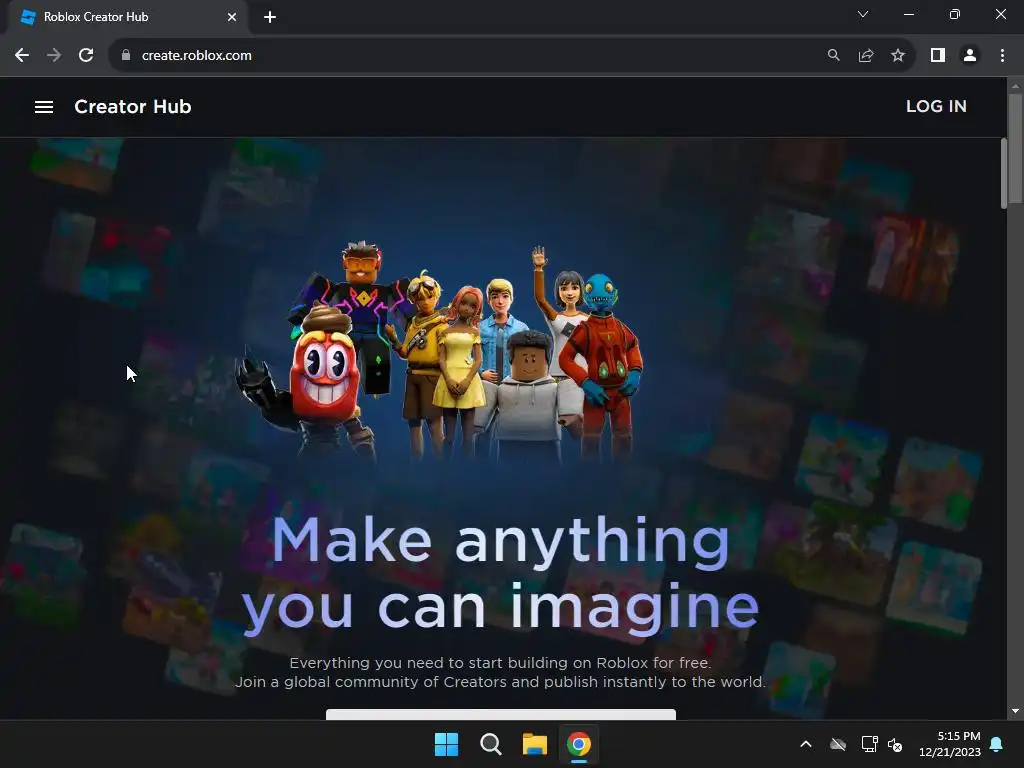The width and height of the screenshot is (1024, 768).
Task: Click the zoom magnifier icon in address bar
Action: (833, 56)
